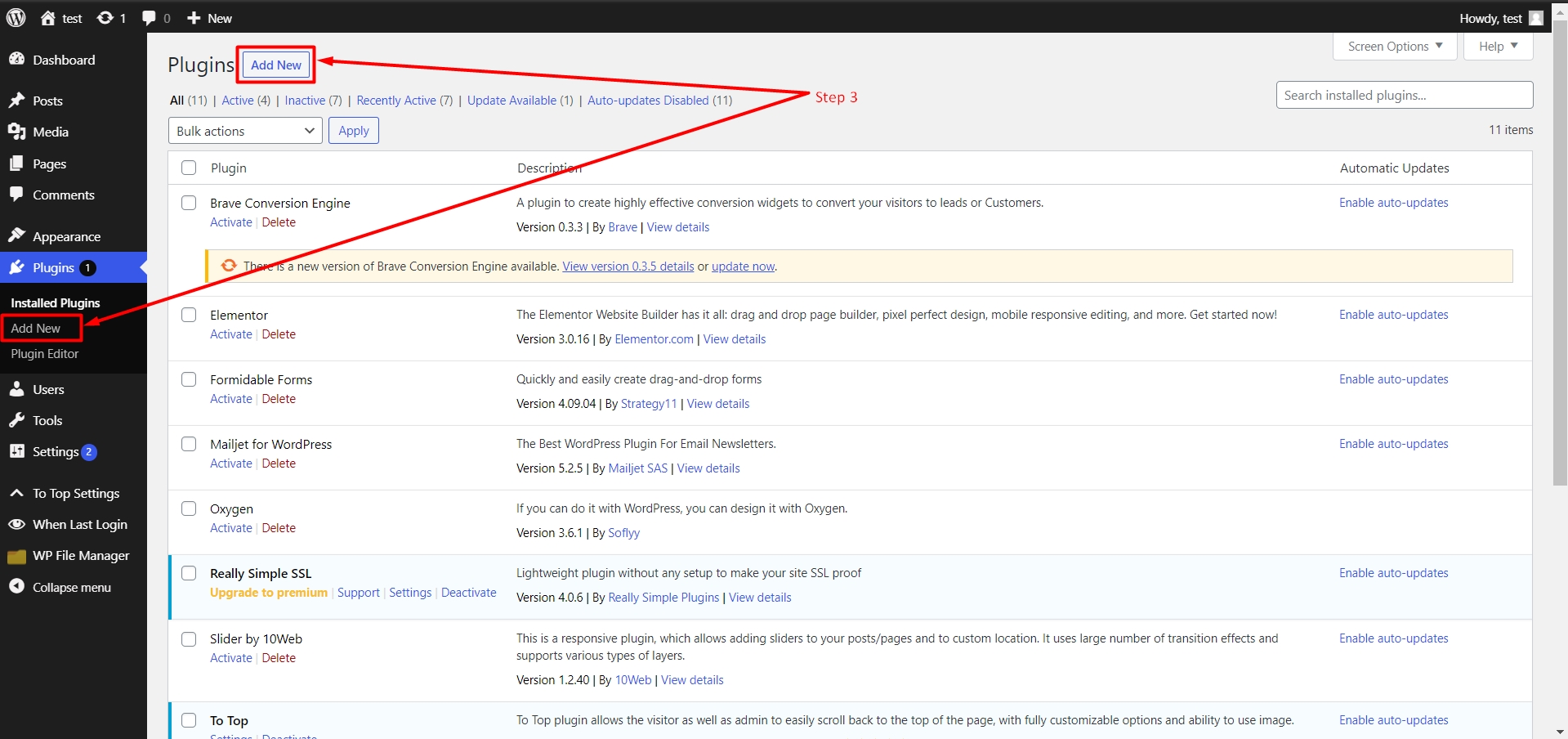
Task: Deactivate the Really Simple SSL plugin
Action: [x=469, y=593]
